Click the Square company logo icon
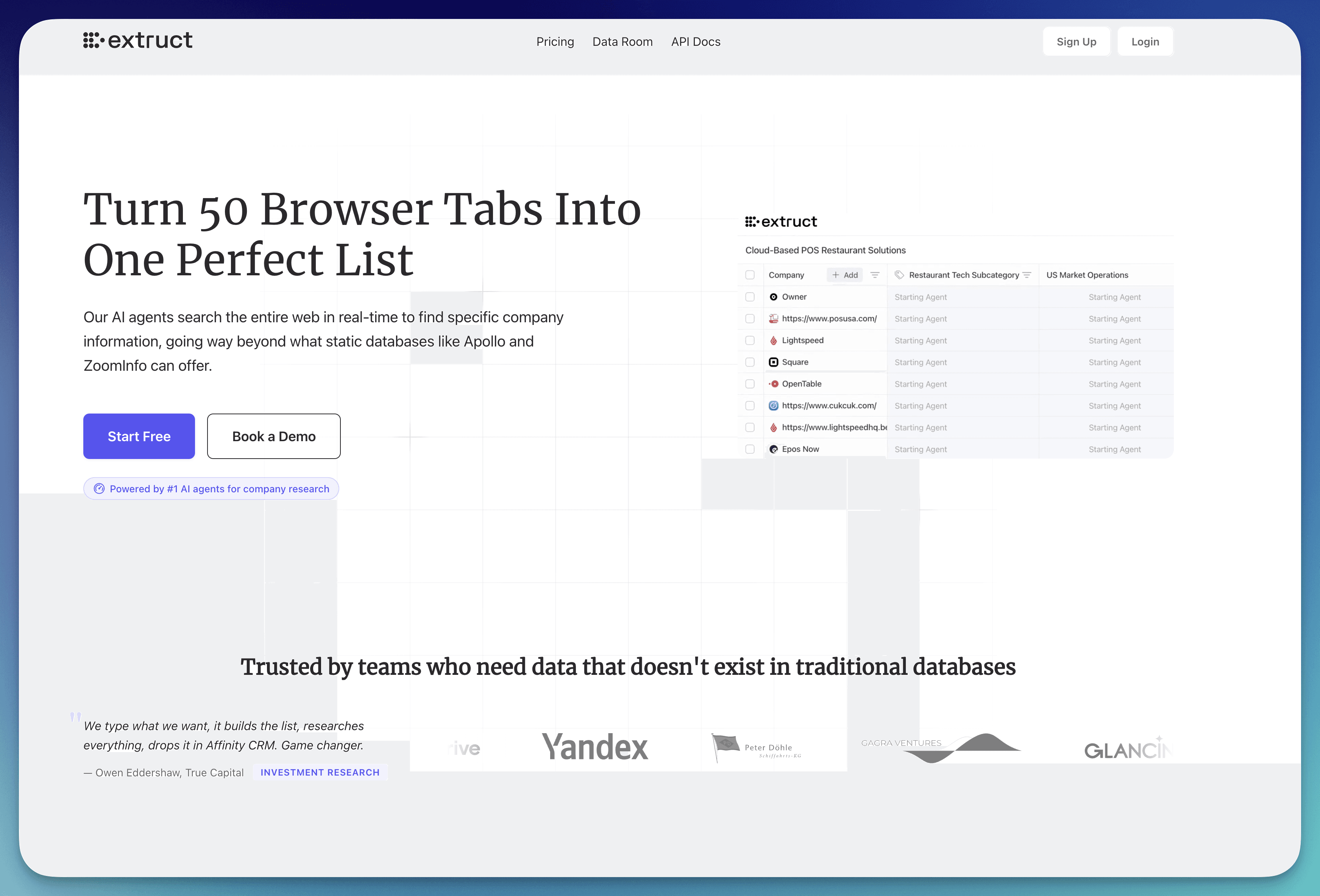Screen dimensions: 1320x896 773,362
